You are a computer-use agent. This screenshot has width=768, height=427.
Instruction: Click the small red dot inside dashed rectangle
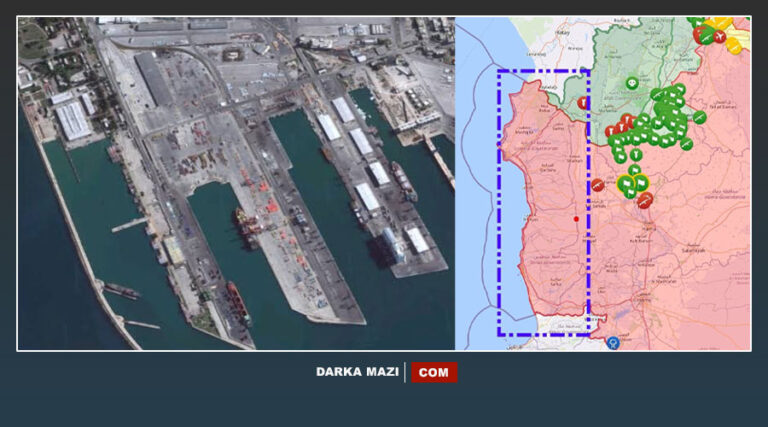576,217
